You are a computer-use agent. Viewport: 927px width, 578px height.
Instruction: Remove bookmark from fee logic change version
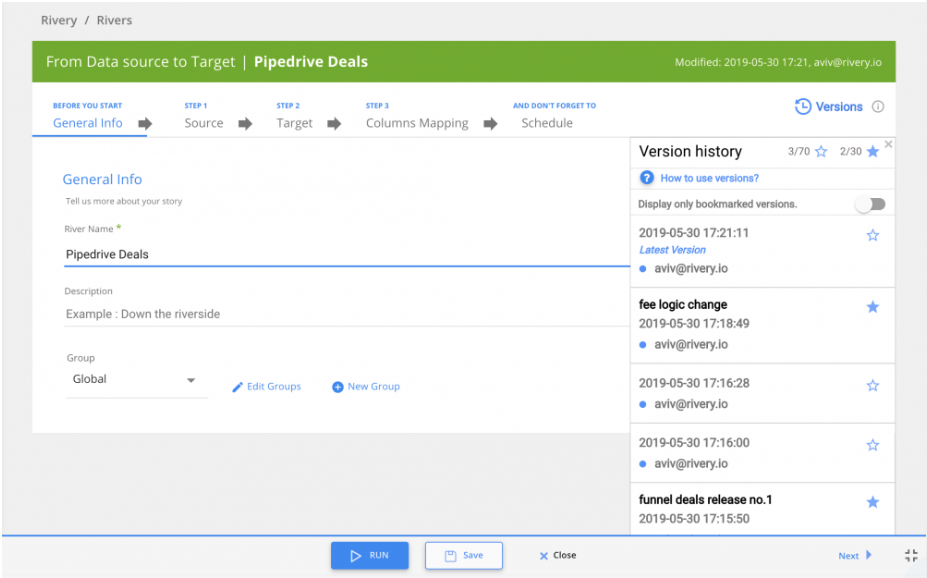[x=873, y=307]
